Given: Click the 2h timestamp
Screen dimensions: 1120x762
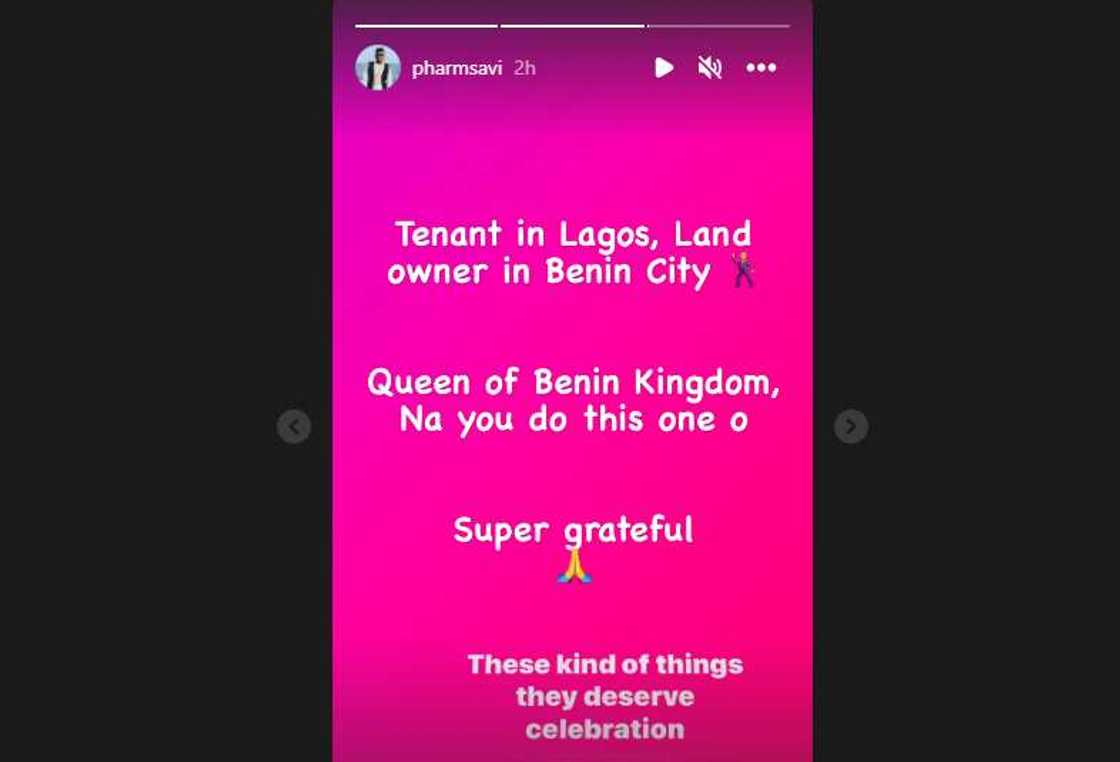Looking at the screenshot, I should point(525,68).
